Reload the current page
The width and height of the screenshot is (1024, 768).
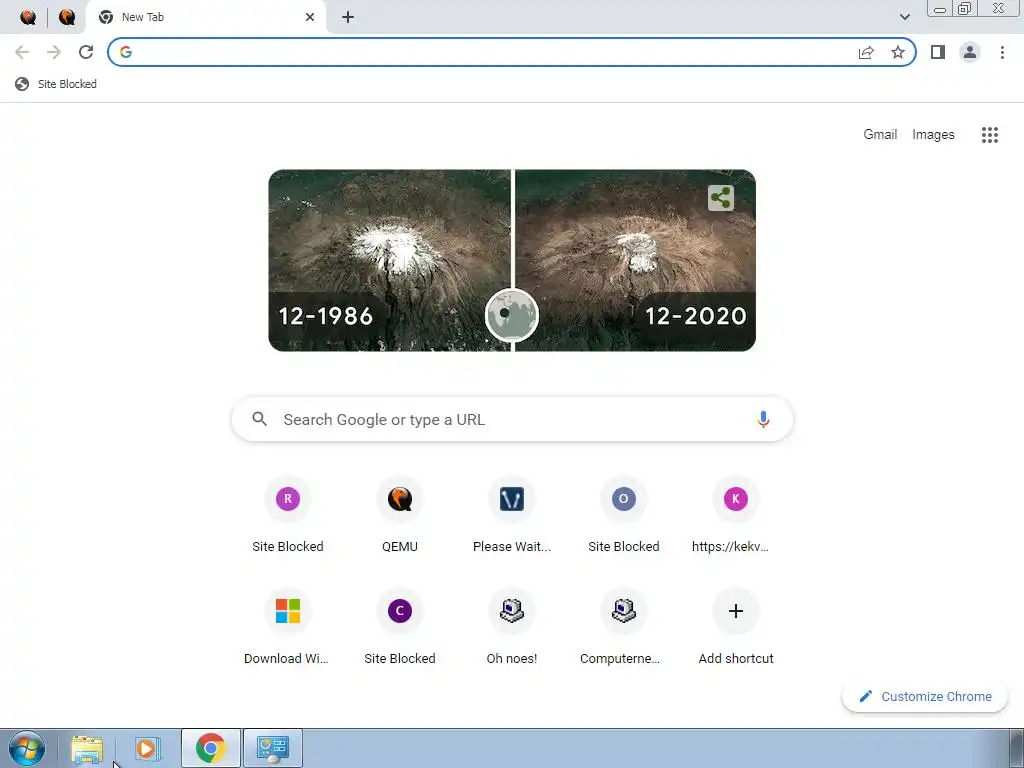[86, 52]
